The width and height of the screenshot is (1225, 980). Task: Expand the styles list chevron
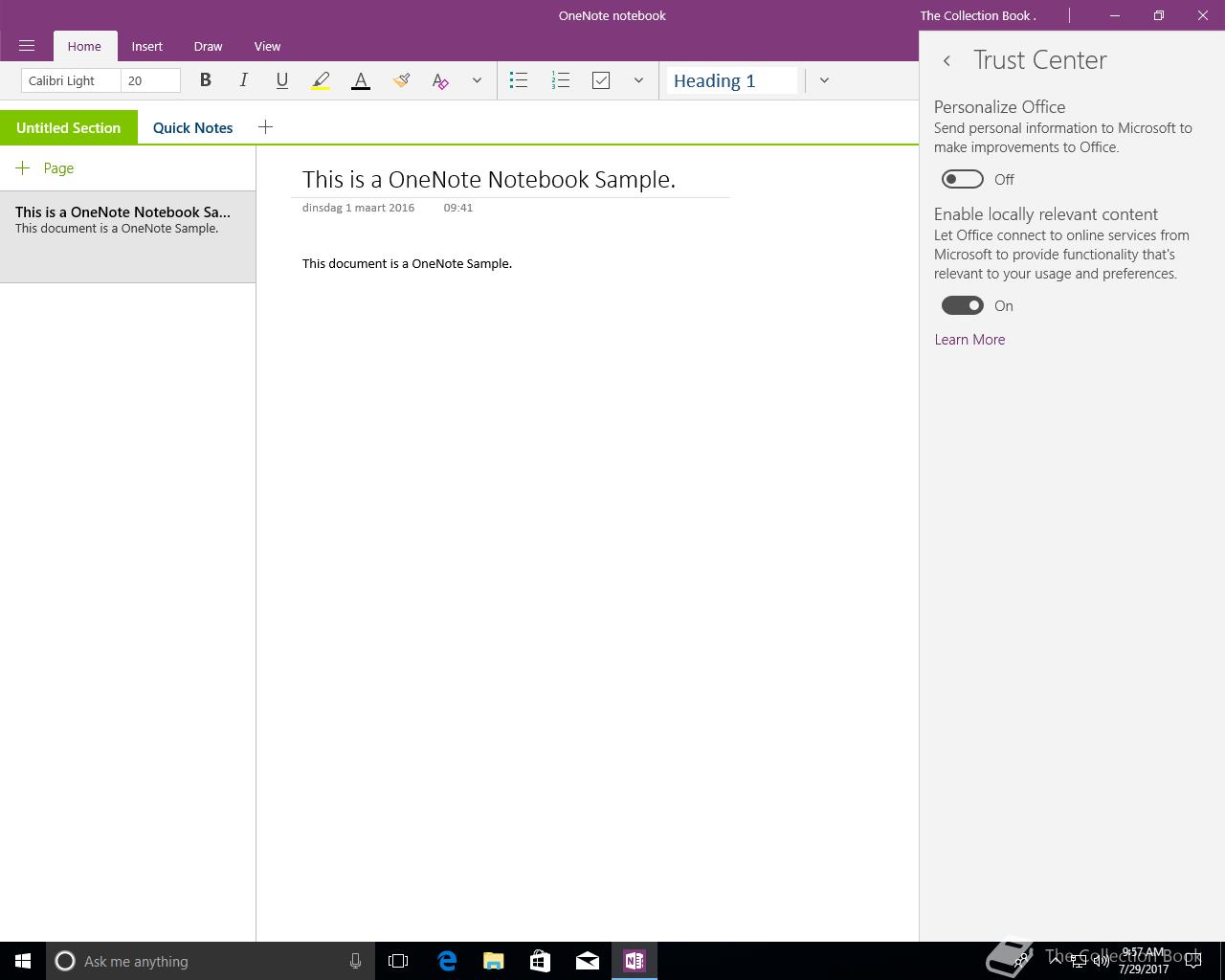coord(824,80)
